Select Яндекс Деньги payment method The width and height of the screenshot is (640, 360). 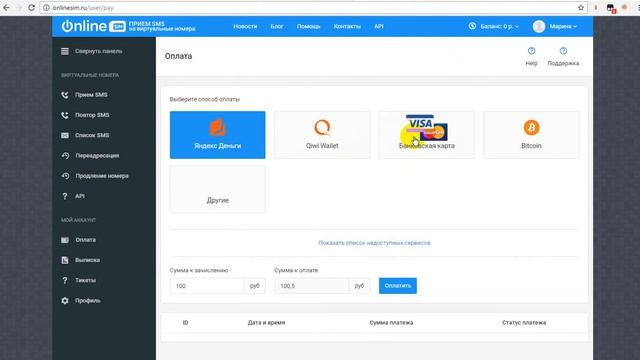pyautogui.click(x=218, y=135)
